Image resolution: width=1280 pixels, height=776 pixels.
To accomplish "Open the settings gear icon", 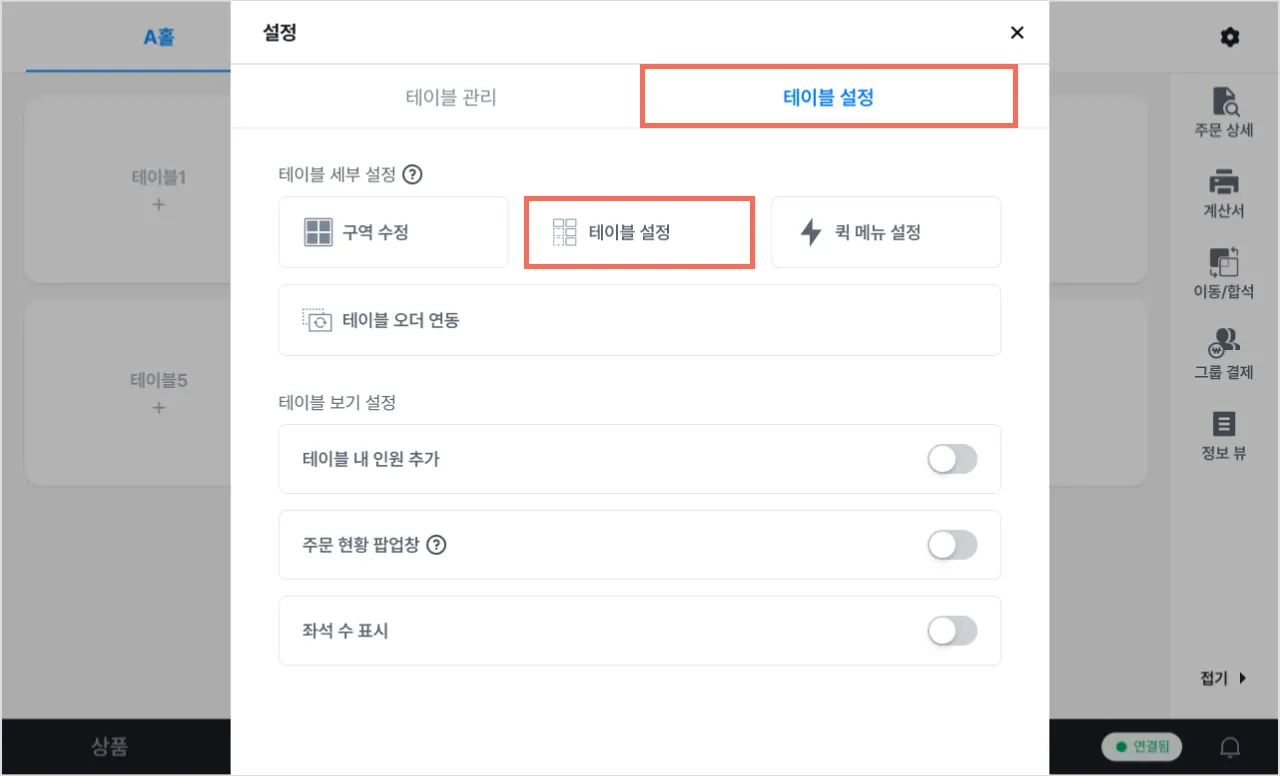I will pos(1230,37).
